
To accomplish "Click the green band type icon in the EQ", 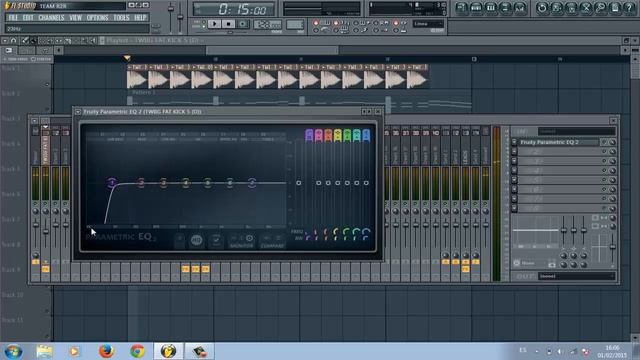I will pos(347,135).
